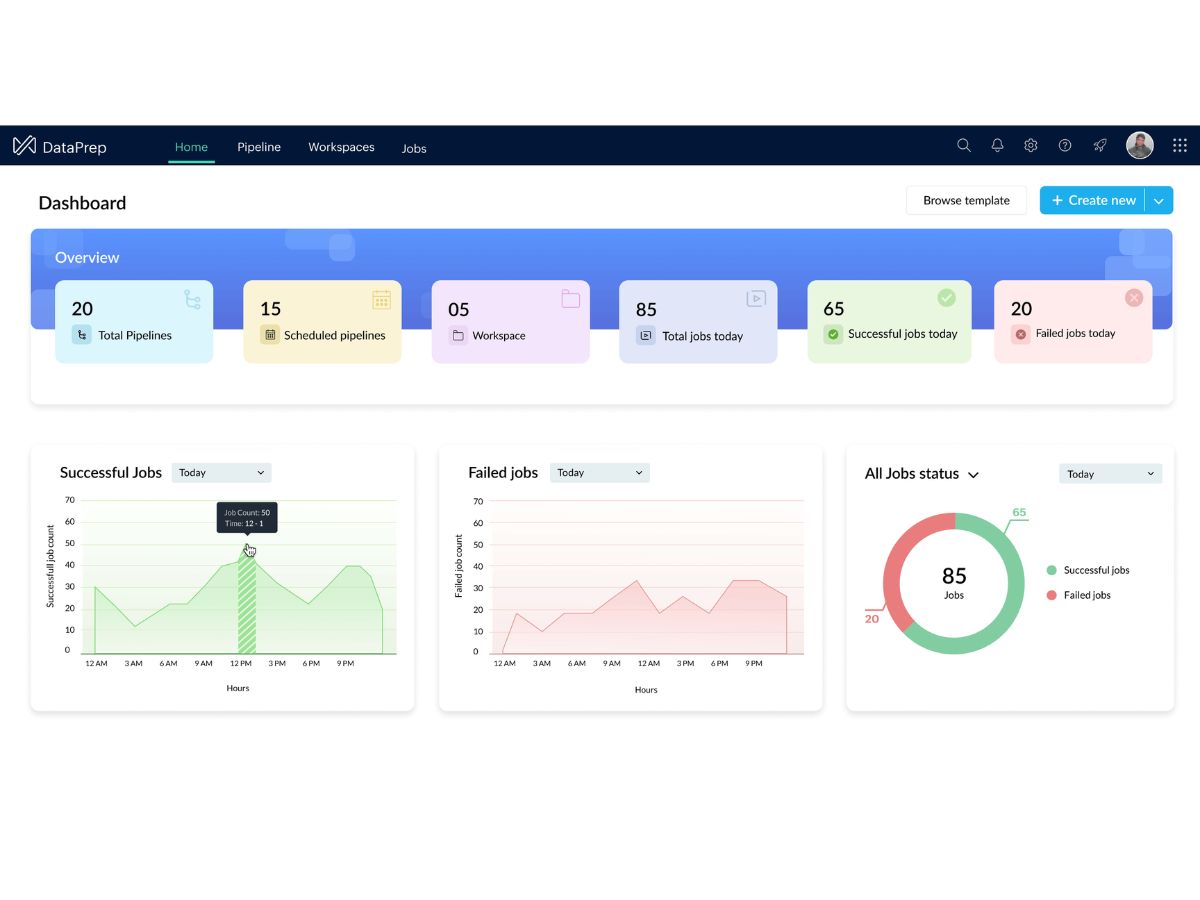This screenshot has height=900, width=1200.
Task: Click the Failed jobs legend label
Action: coord(1087,595)
